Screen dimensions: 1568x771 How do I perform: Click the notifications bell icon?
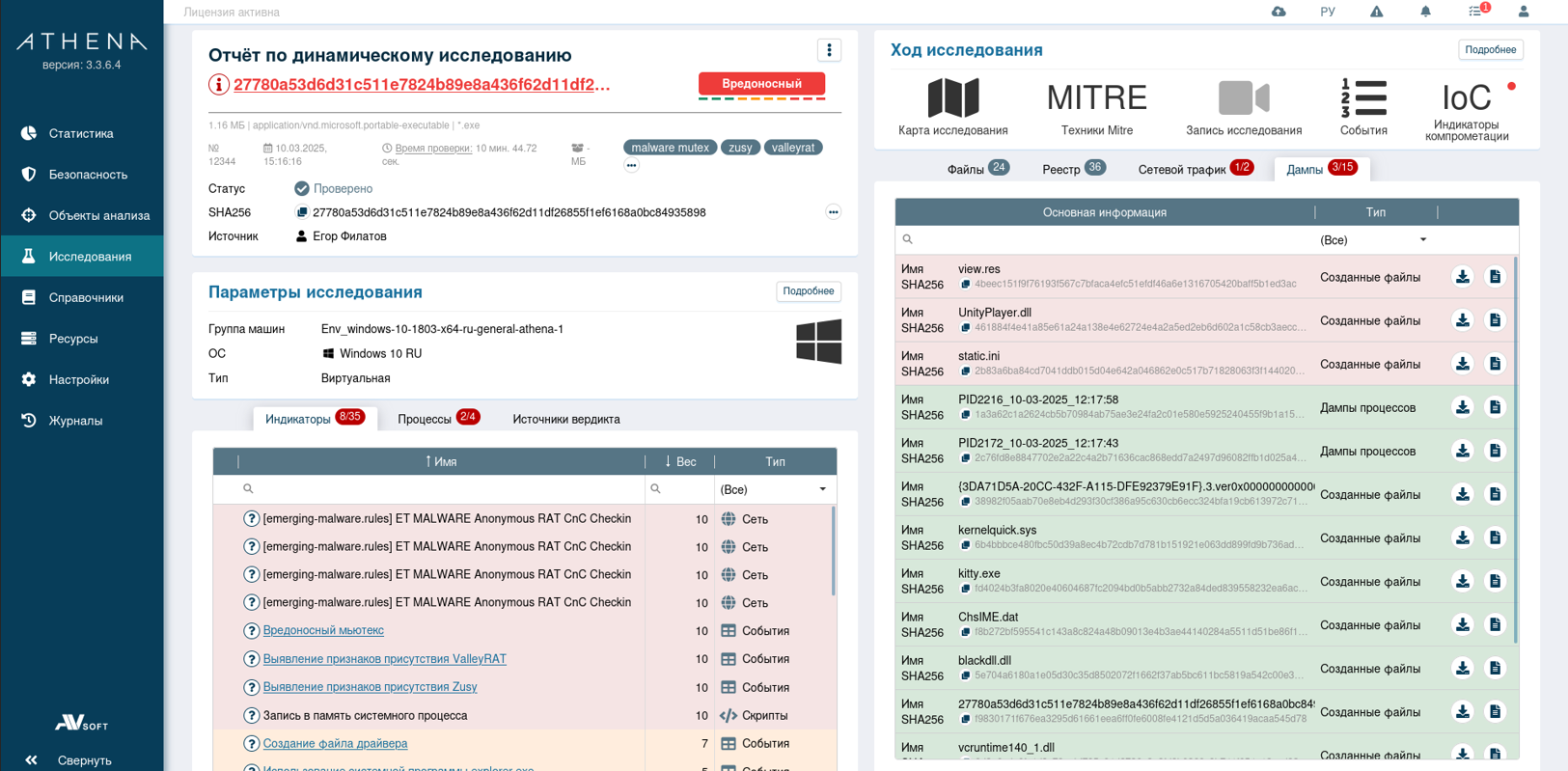coord(1425,12)
